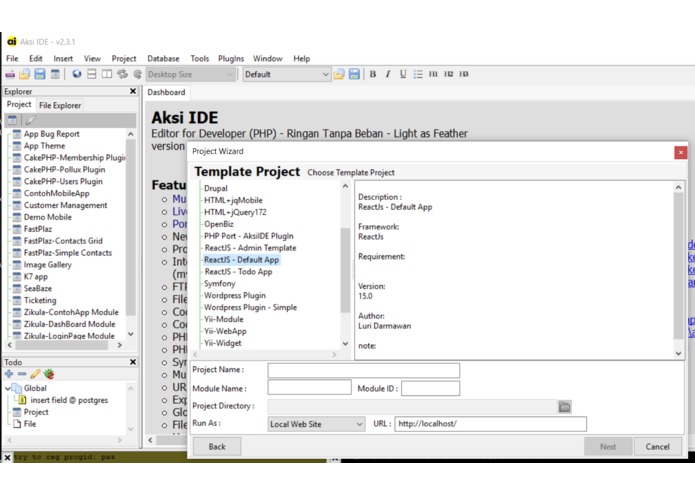Image resolution: width=695 pixels, height=494 pixels.
Task: Select App Bug Report project in Explorer
Action: (51, 134)
